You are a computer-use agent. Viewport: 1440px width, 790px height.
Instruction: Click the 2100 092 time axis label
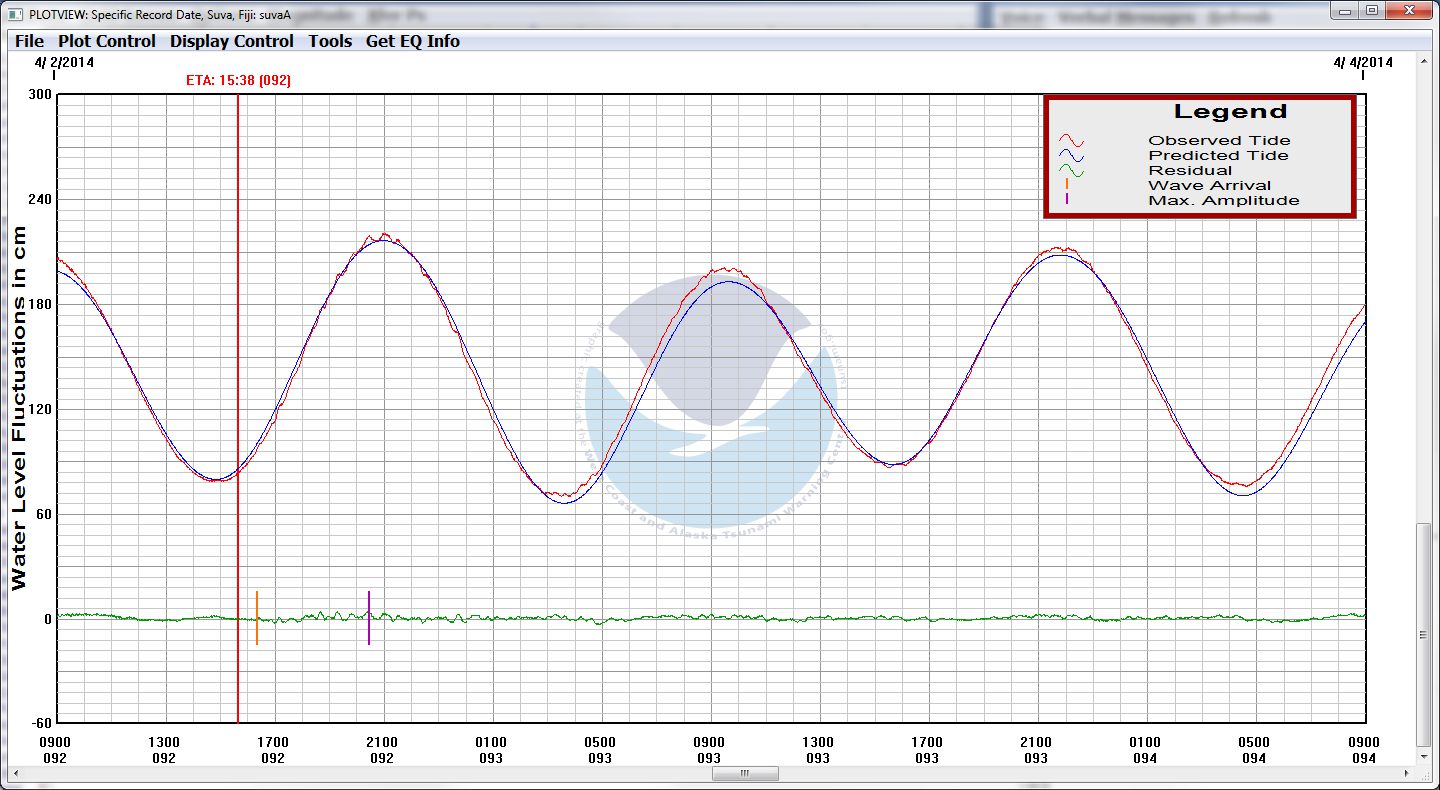click(x=382, y=750)
